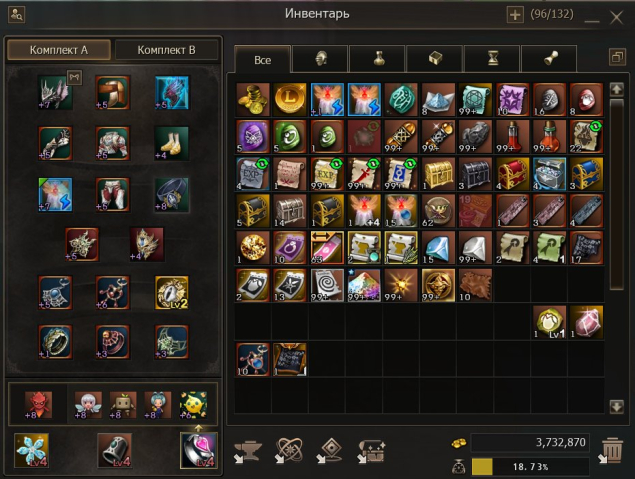Show all items with Все tab

click(262, 60)
